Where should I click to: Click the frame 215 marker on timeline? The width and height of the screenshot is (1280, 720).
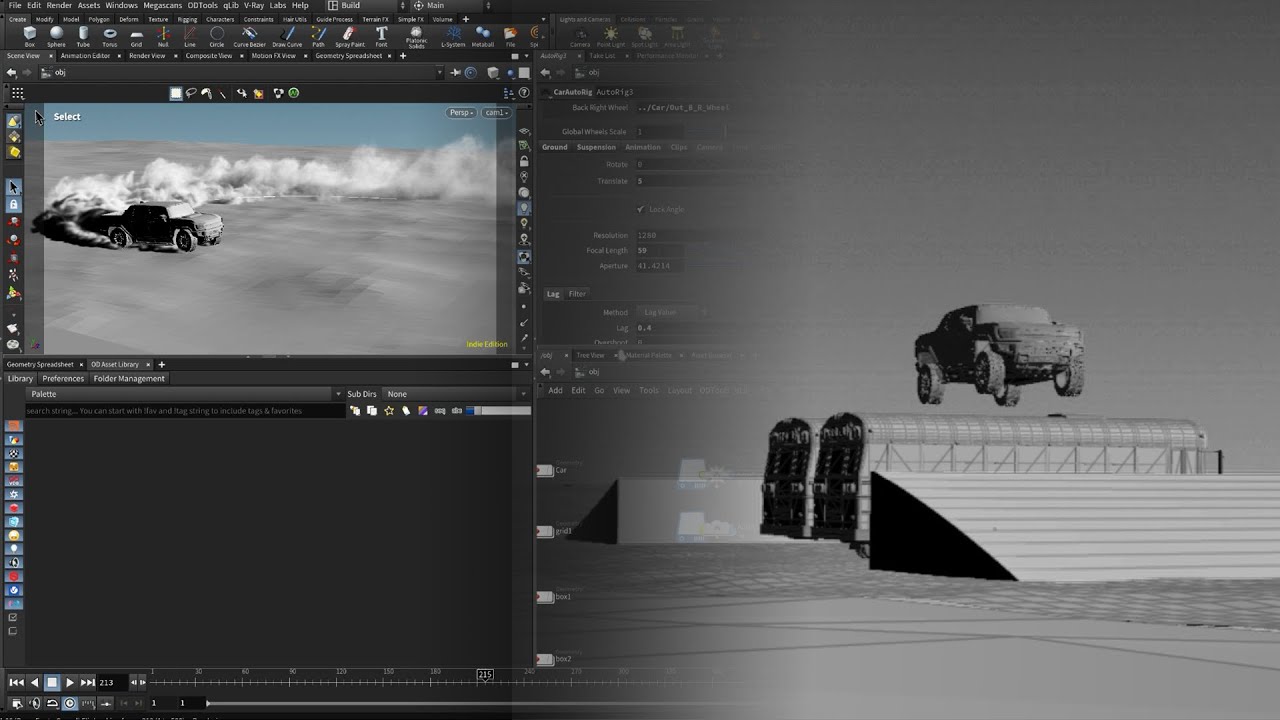[485, 676]
